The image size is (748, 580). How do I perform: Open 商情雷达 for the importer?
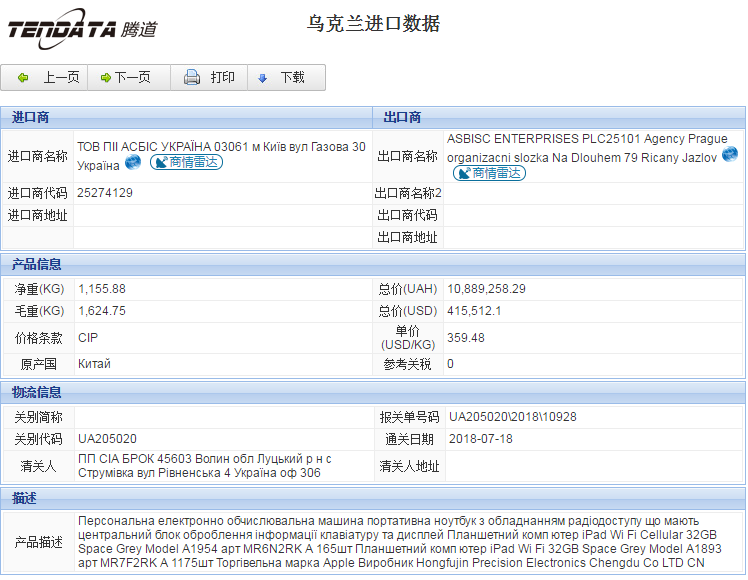pyautogui.click(x=186, y=163)
